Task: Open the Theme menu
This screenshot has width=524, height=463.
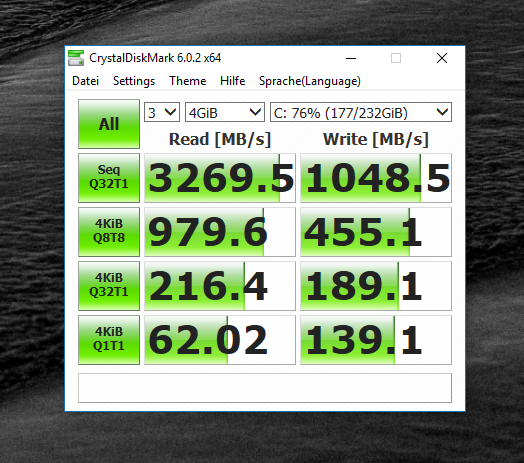Action: [x=187, y=81]
